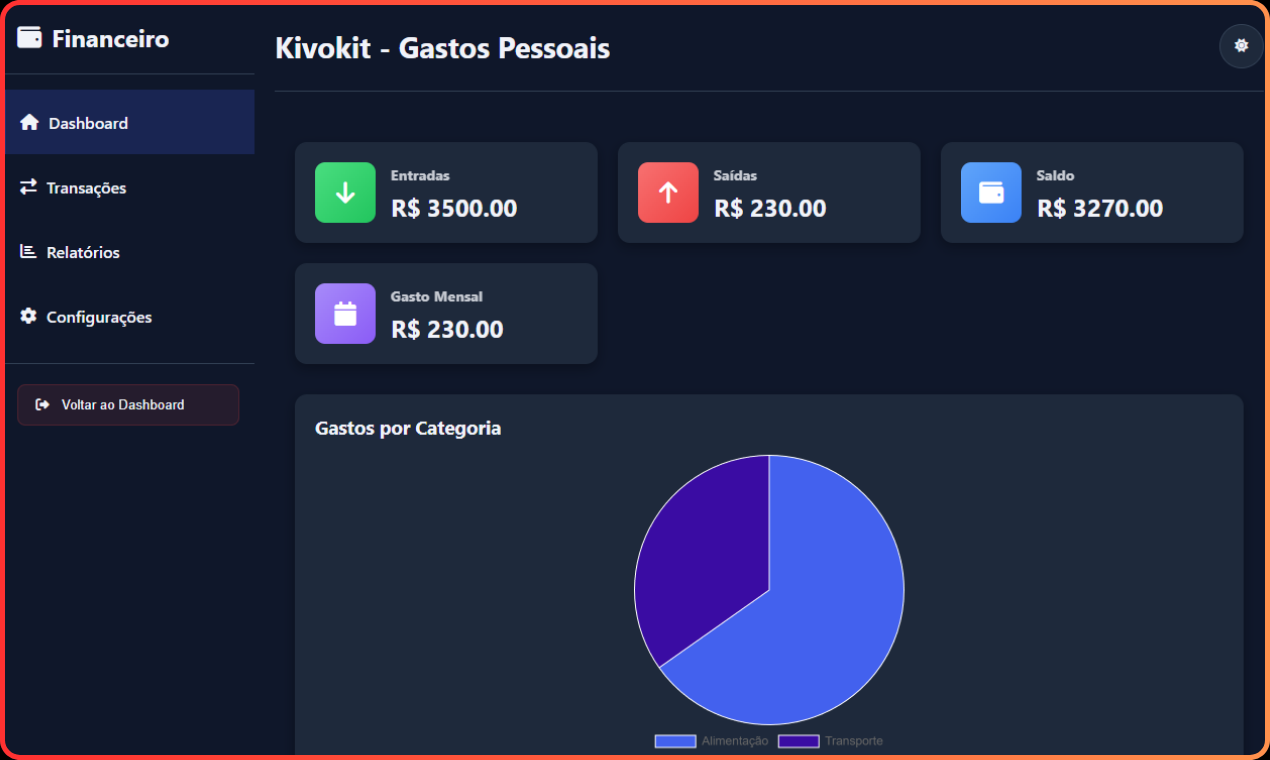Click the green Entradas down-arrow icon
The image size is (1270, 760).
coord(345,192)
